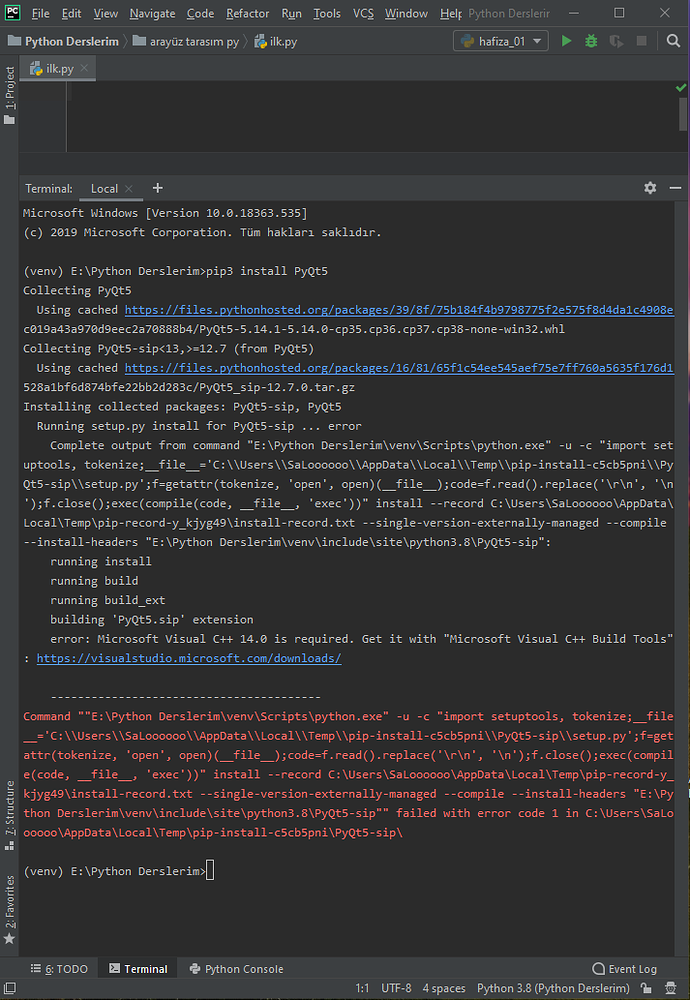Toggle the 1: Project side panel
690x1000 pixels.
[x=10, y=96]
